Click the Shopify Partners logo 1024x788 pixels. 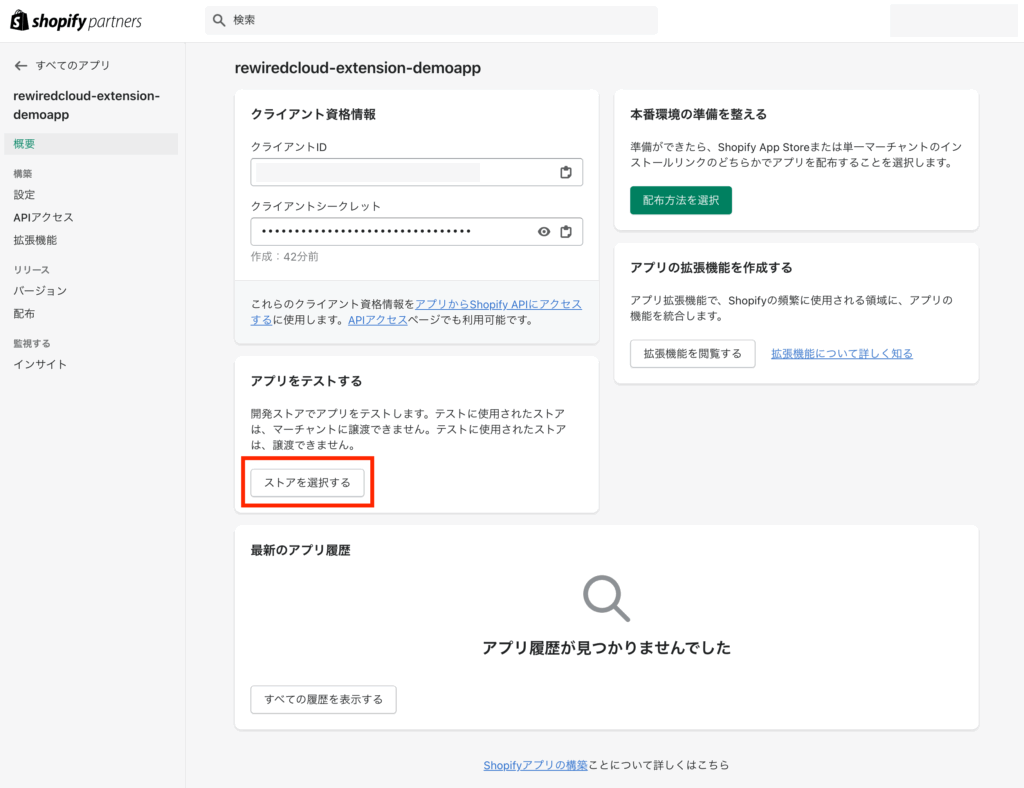click(76, 21)
